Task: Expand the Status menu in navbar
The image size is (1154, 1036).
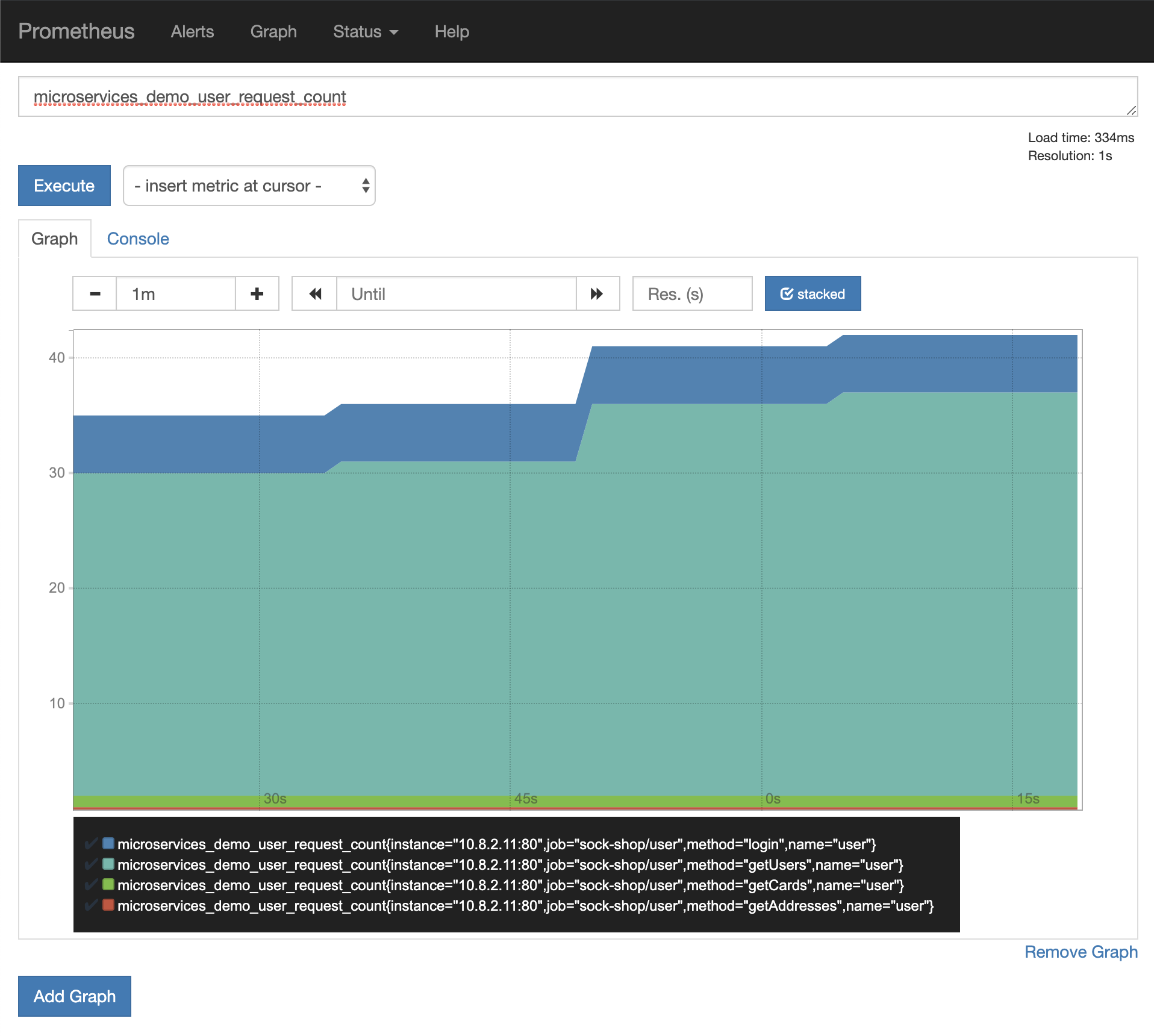Action: pos(365,31)
